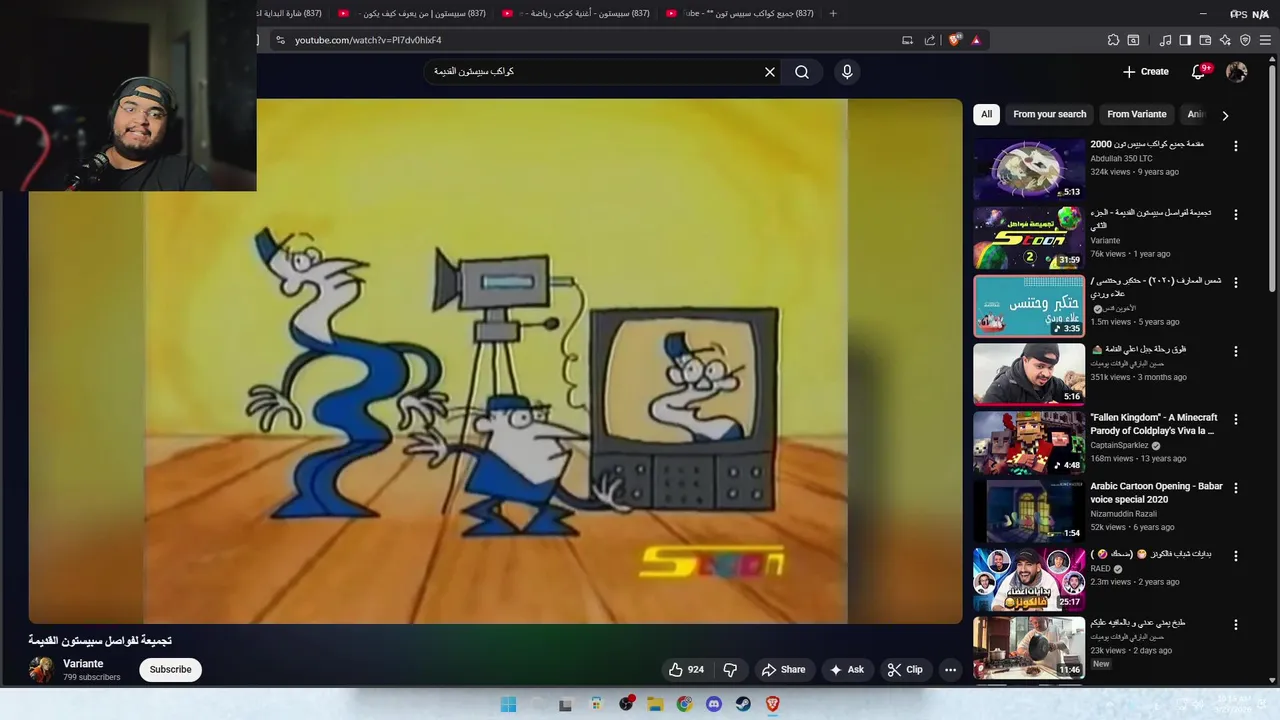Open menu for Arabic Cartoon Opening video
Viewport: 1280px width, 720px height.
point(1235,488)
